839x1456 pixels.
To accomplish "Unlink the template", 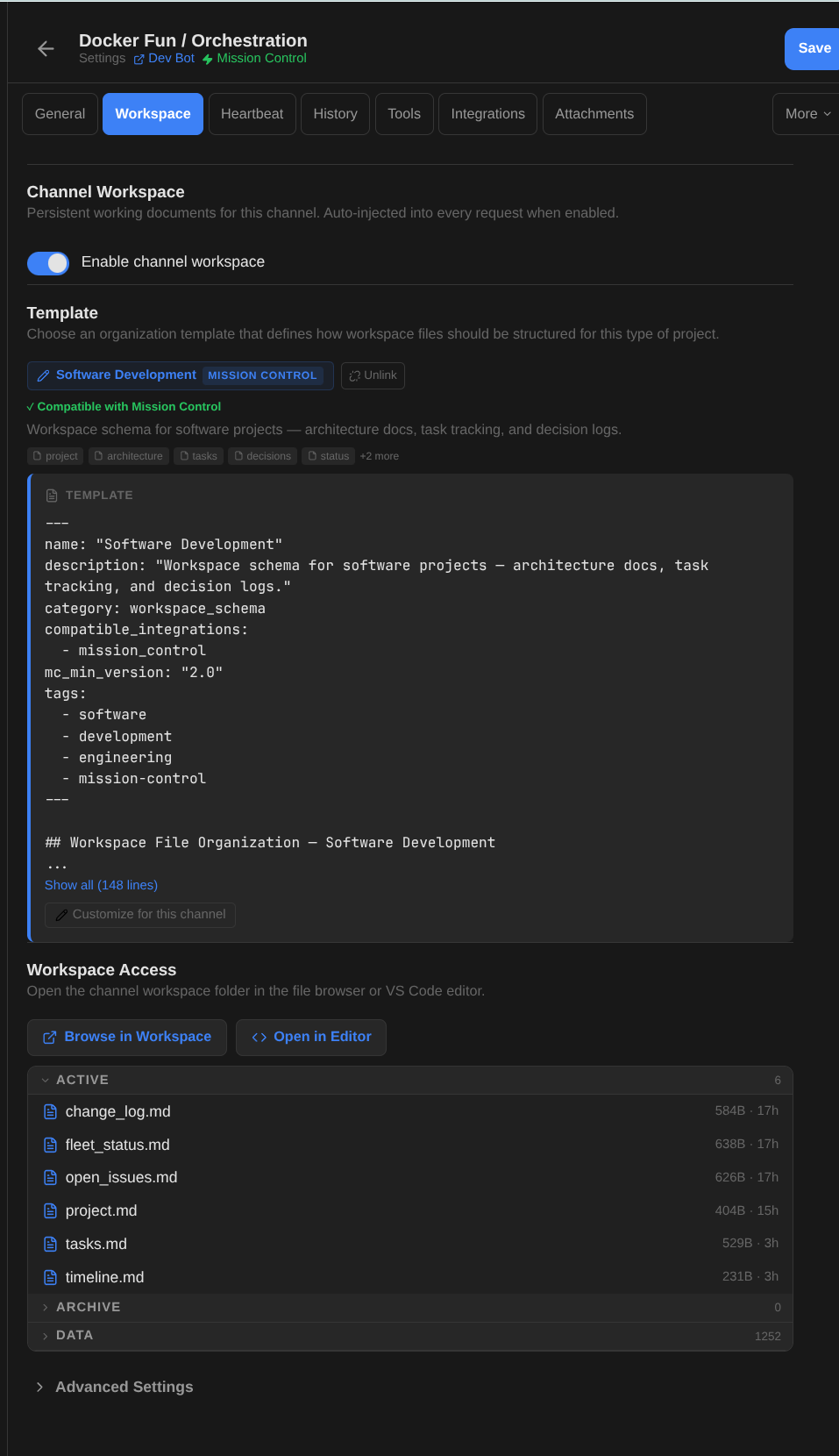I will (373, 375).
